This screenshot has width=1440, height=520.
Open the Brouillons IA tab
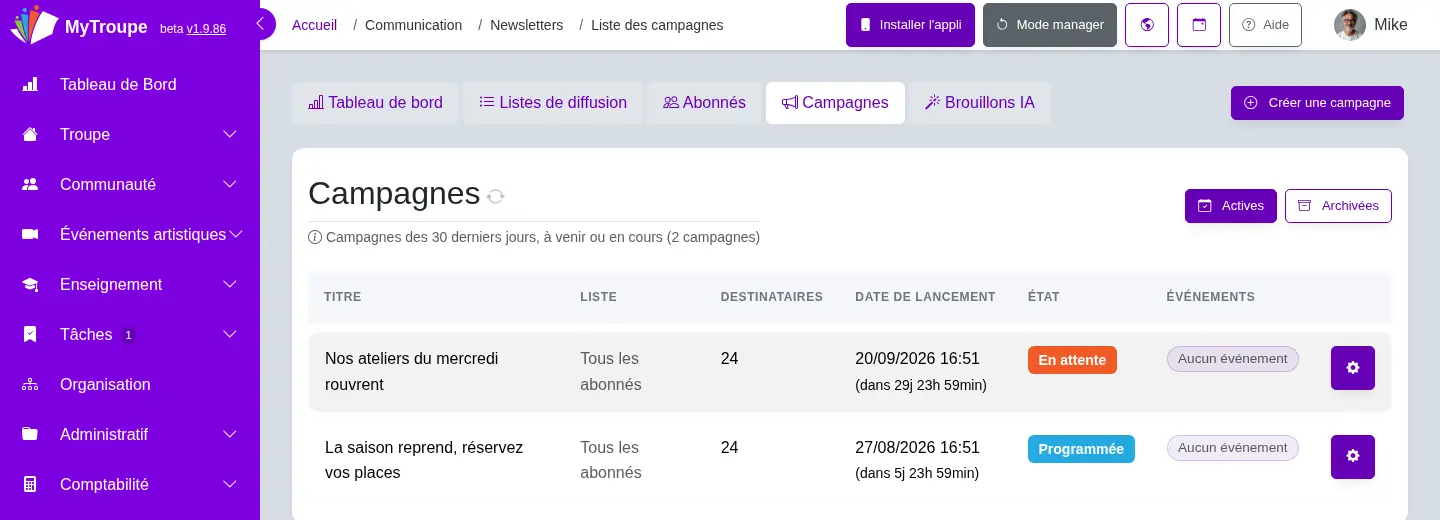pyautogui.click(x=980, y=103)
